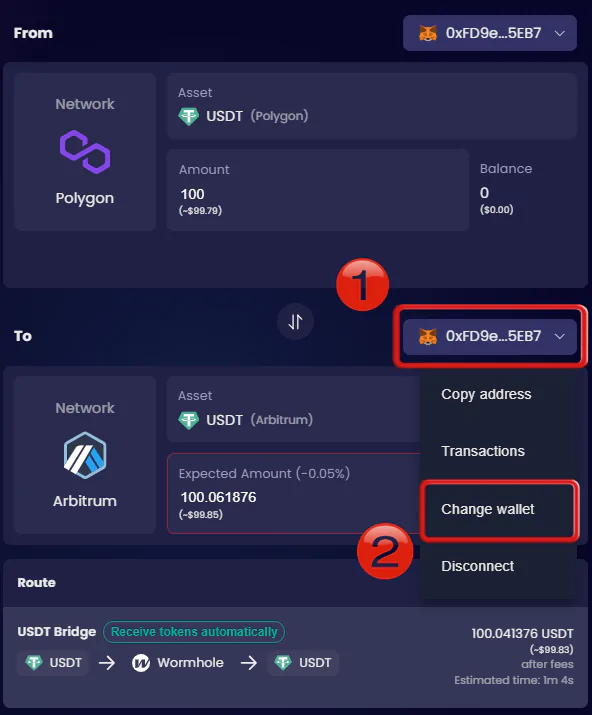Click the Amount field showing 100
The image size is (592, 715).
[x=318, y=190]
